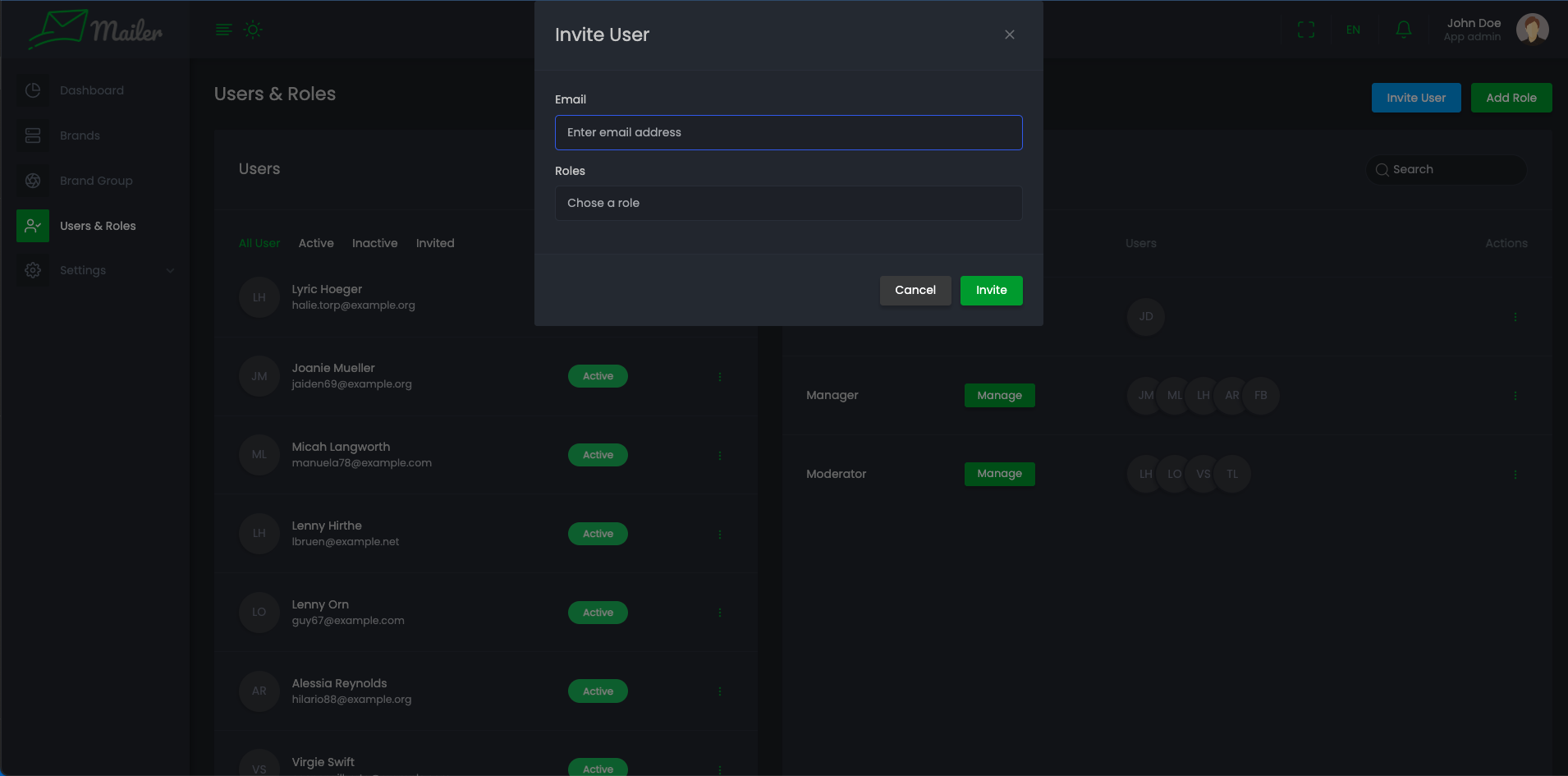Click the green Invite button
The width and height of the screenshot is (1568, 776).
point(991,291)
